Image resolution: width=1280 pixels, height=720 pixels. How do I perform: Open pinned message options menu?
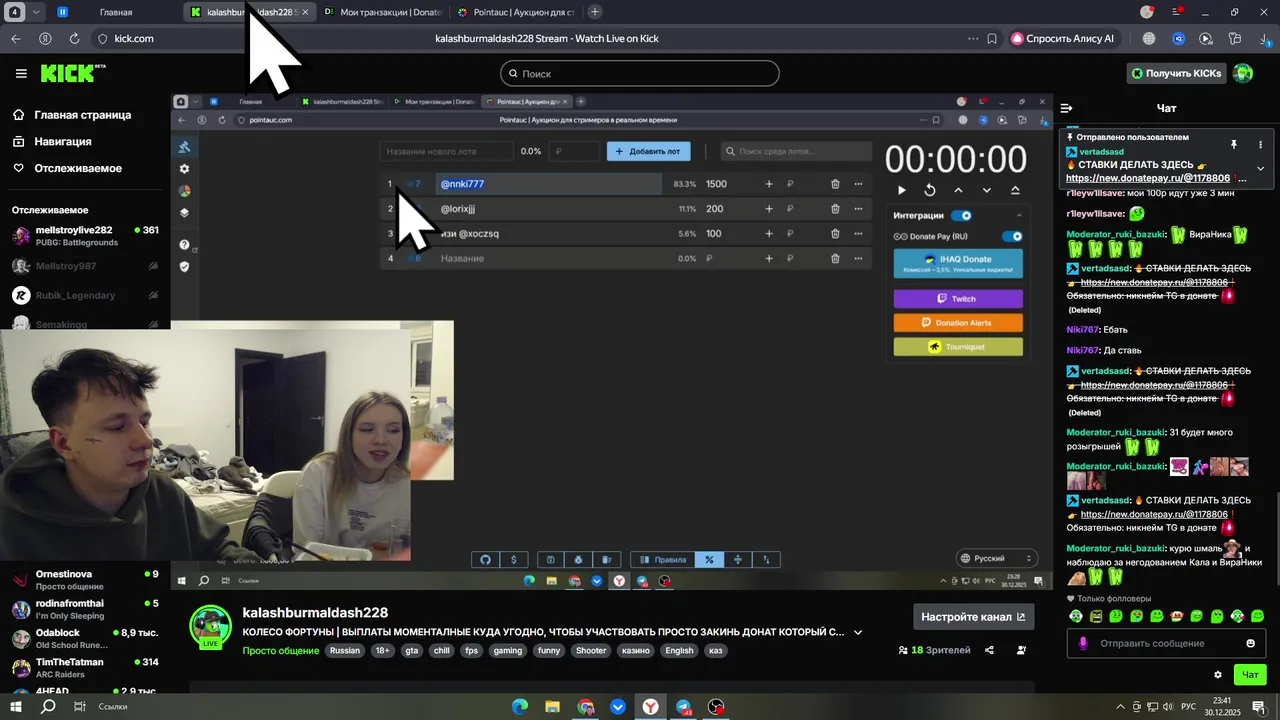pos(1260,144)
